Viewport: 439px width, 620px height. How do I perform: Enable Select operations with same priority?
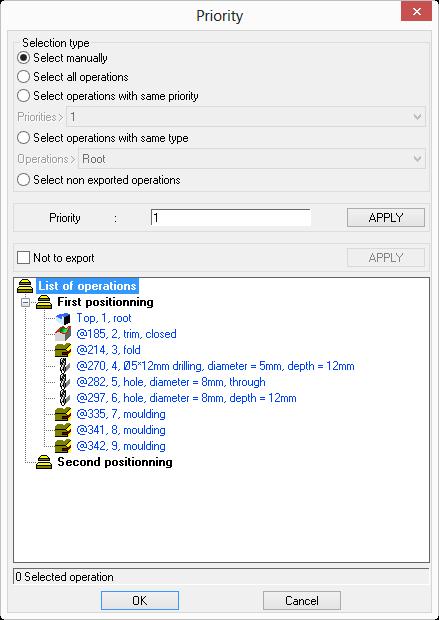(23, 96)
